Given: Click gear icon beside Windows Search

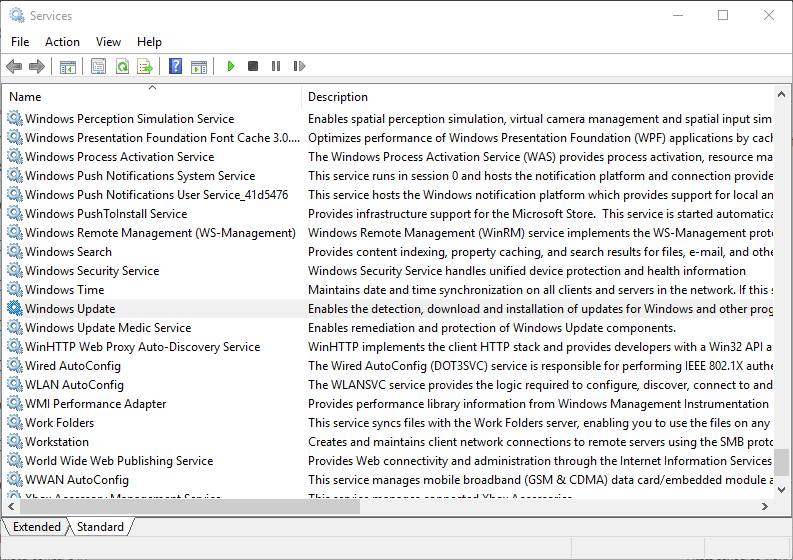Looking at the screenshot, I should (x=15, y=251).
